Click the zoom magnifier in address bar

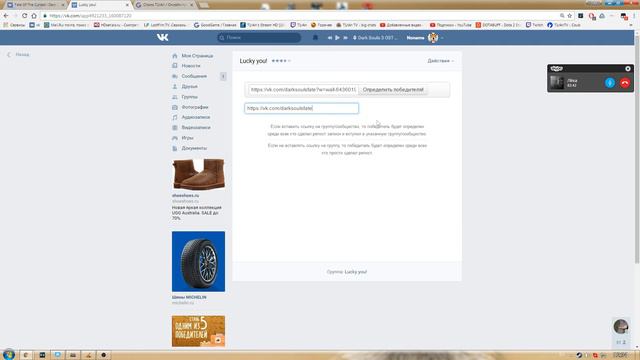point(562,16)
